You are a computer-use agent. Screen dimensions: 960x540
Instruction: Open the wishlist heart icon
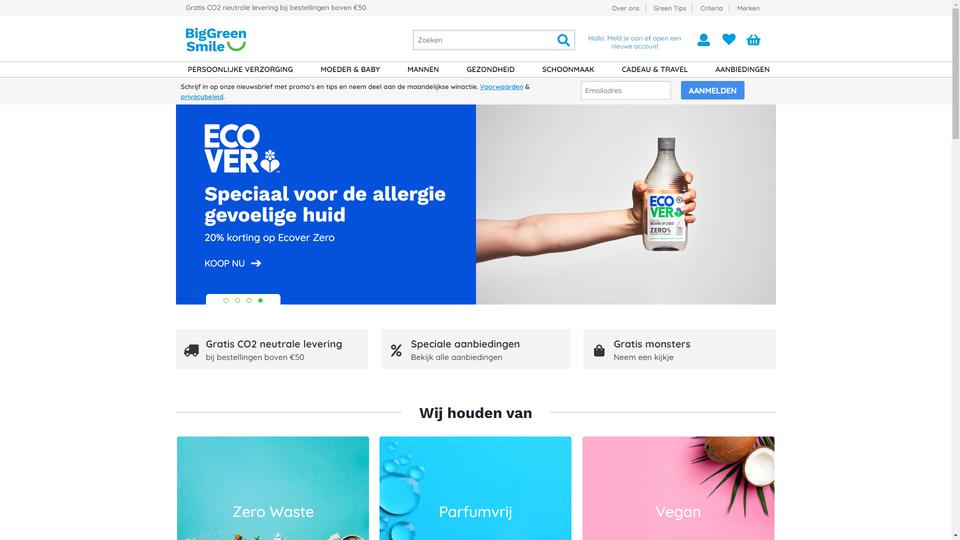pyautogui.click(x=729, y=39)
